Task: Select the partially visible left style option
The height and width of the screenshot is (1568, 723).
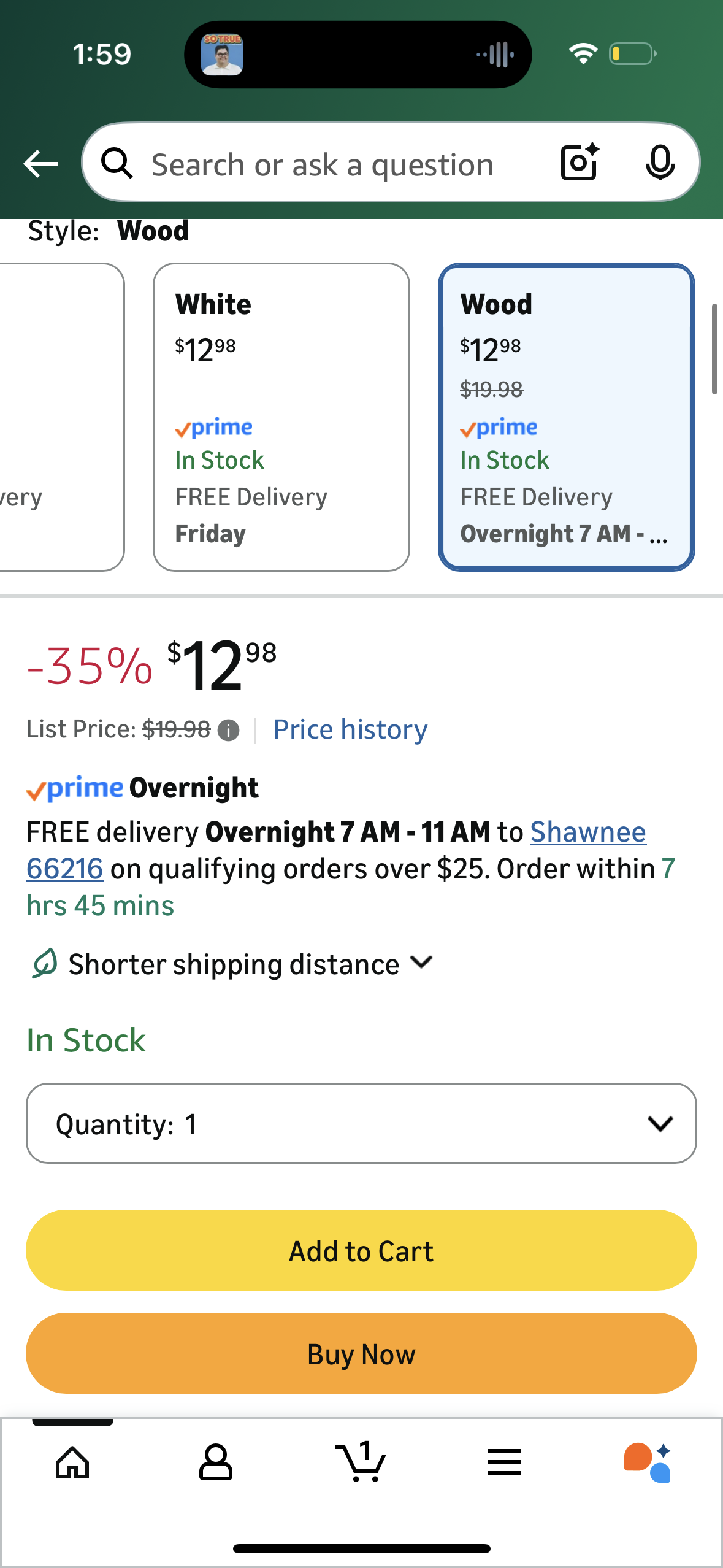Action: [61, 417]
